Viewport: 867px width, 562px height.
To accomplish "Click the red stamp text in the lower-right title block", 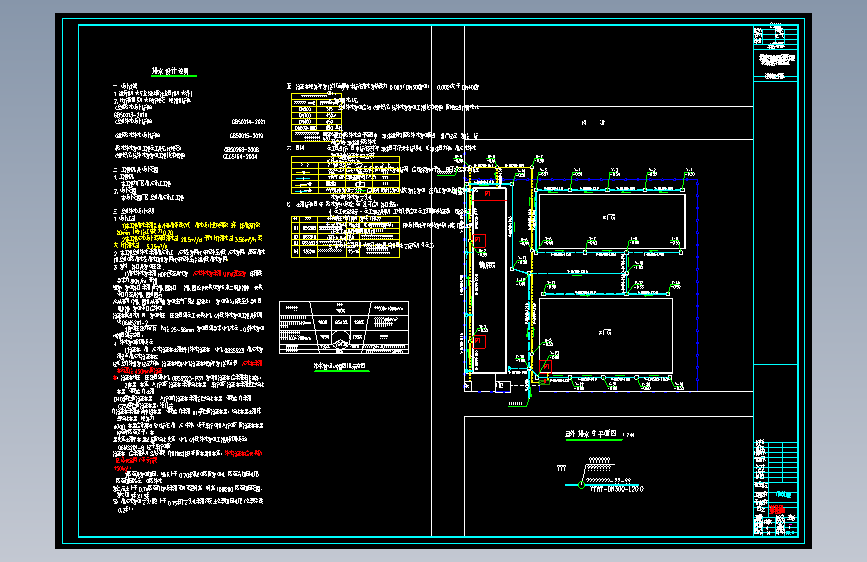I will [777, 509].
